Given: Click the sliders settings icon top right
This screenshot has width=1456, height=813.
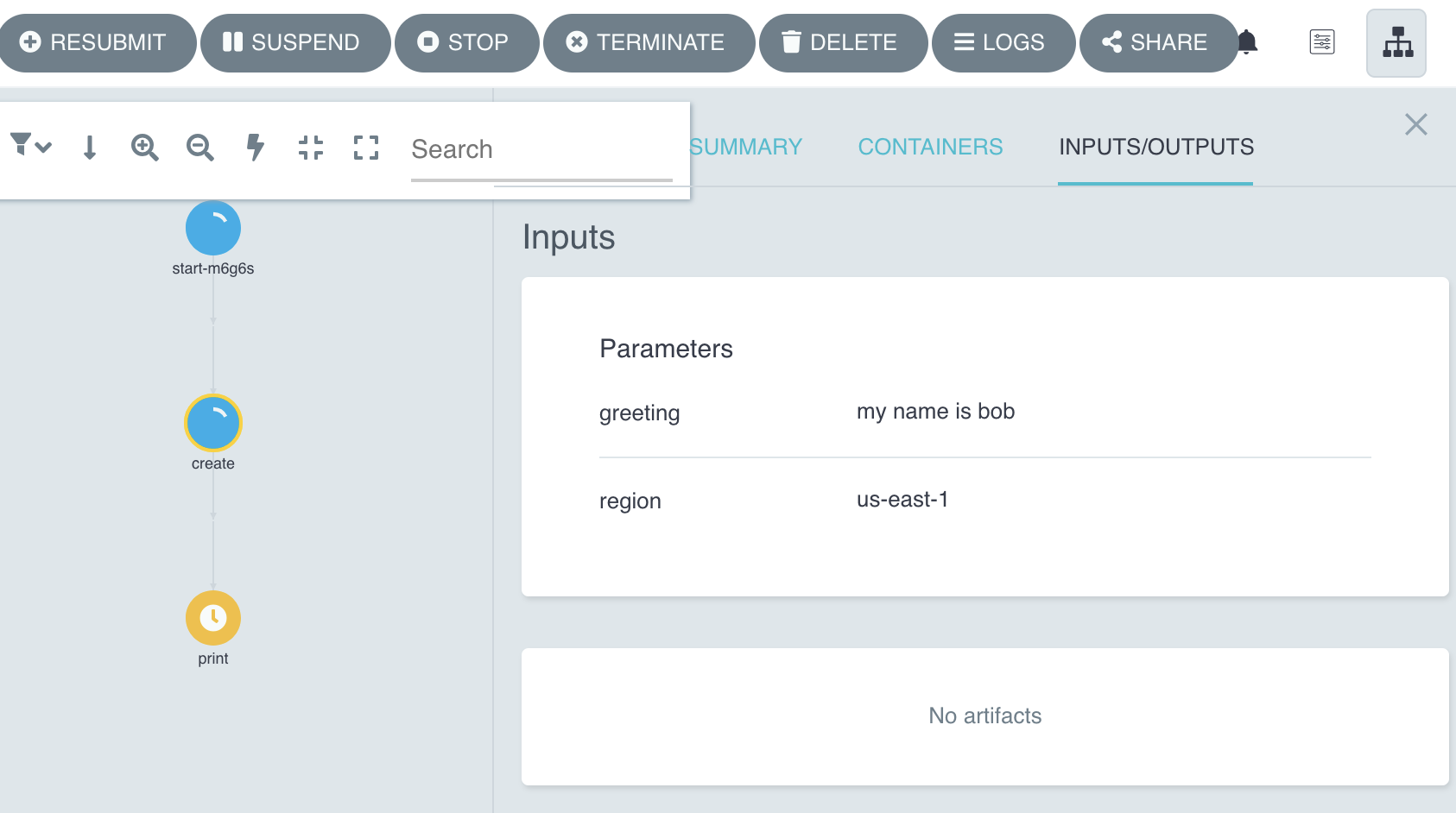Looking at the screenshot, I should tap(1322, 41).
